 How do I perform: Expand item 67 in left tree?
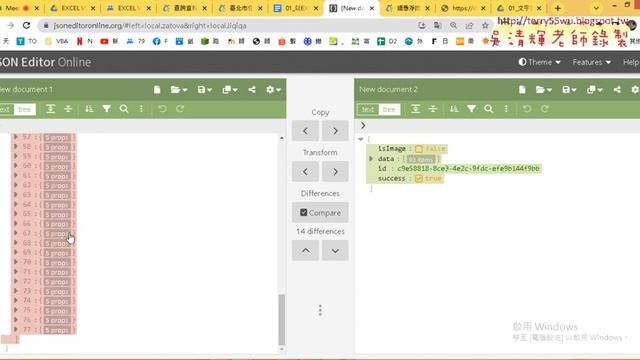click(x=16, y=233)
